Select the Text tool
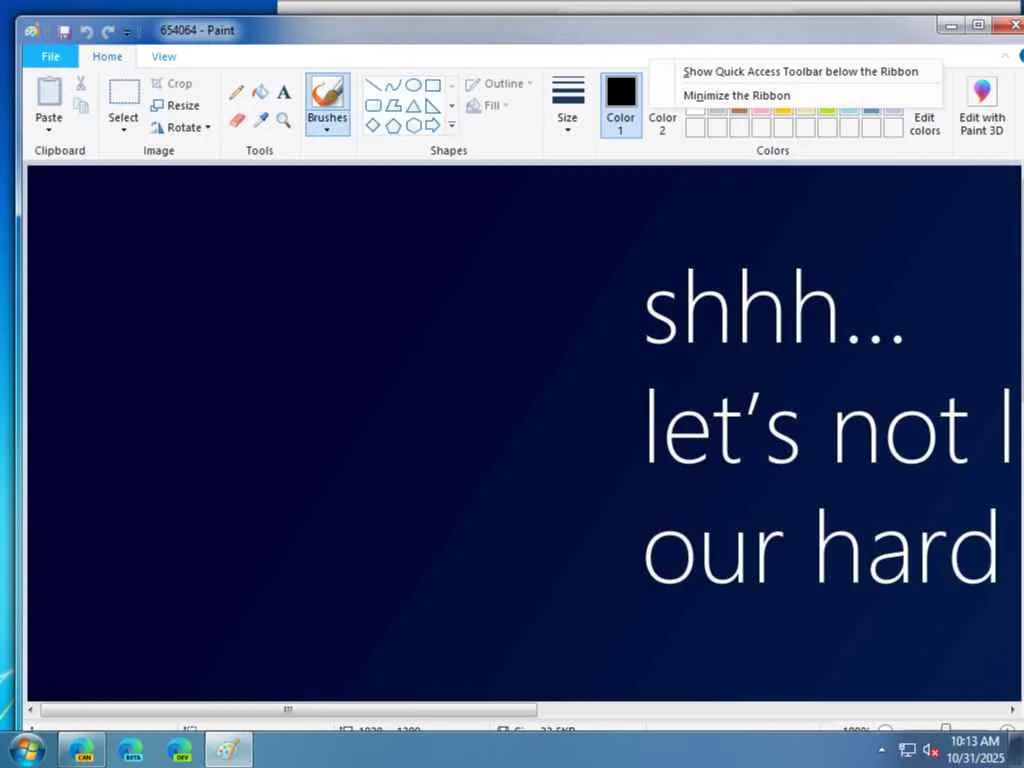This screenshot has height=768, width=1024. [283, 92]
